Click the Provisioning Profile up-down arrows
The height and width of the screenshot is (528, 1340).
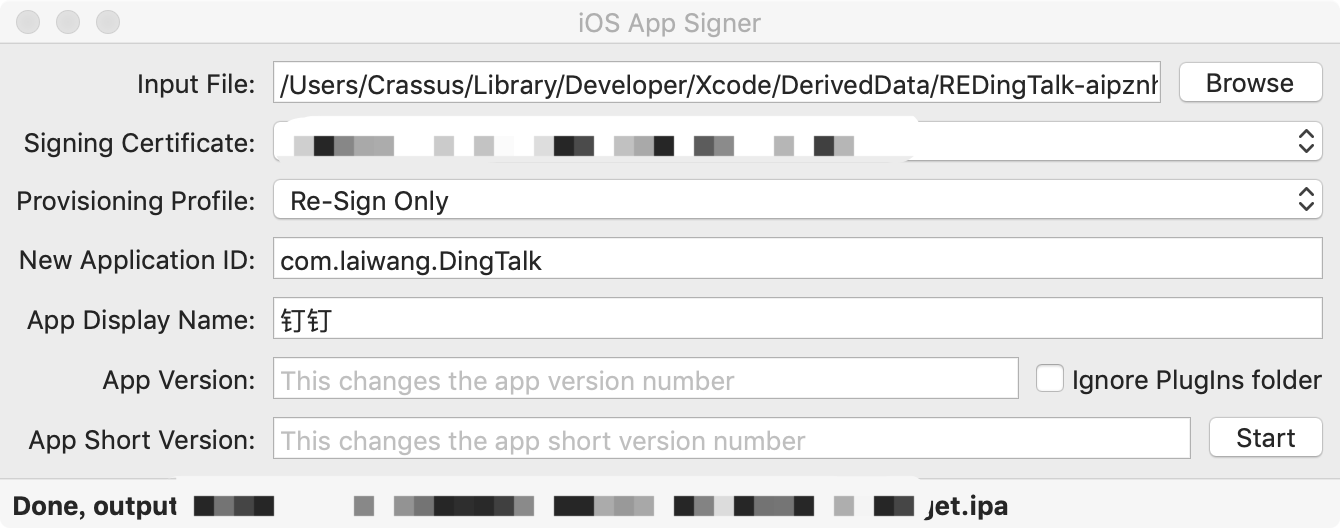point(1305,200)
